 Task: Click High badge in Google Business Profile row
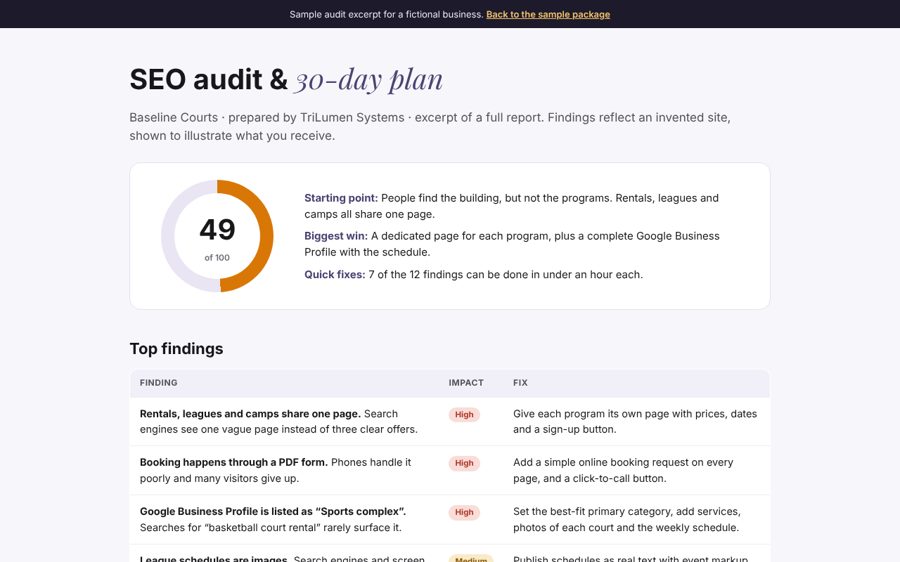[x=464, y=513]
